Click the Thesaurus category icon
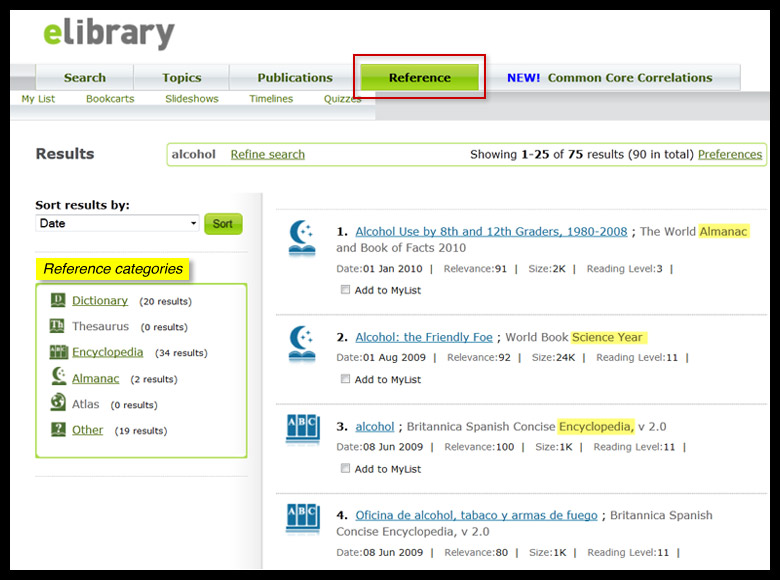This screenshot has height=580, width=780. coord(57,326)
